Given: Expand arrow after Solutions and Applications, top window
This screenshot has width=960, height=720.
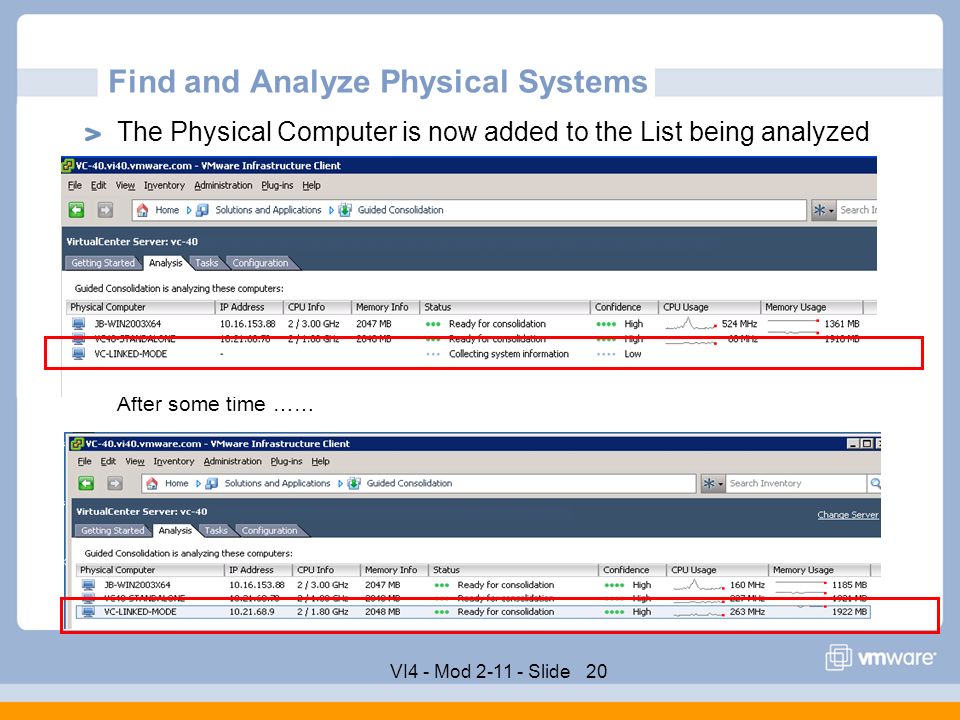Looking at the screenshot, I should click(331, 210).
